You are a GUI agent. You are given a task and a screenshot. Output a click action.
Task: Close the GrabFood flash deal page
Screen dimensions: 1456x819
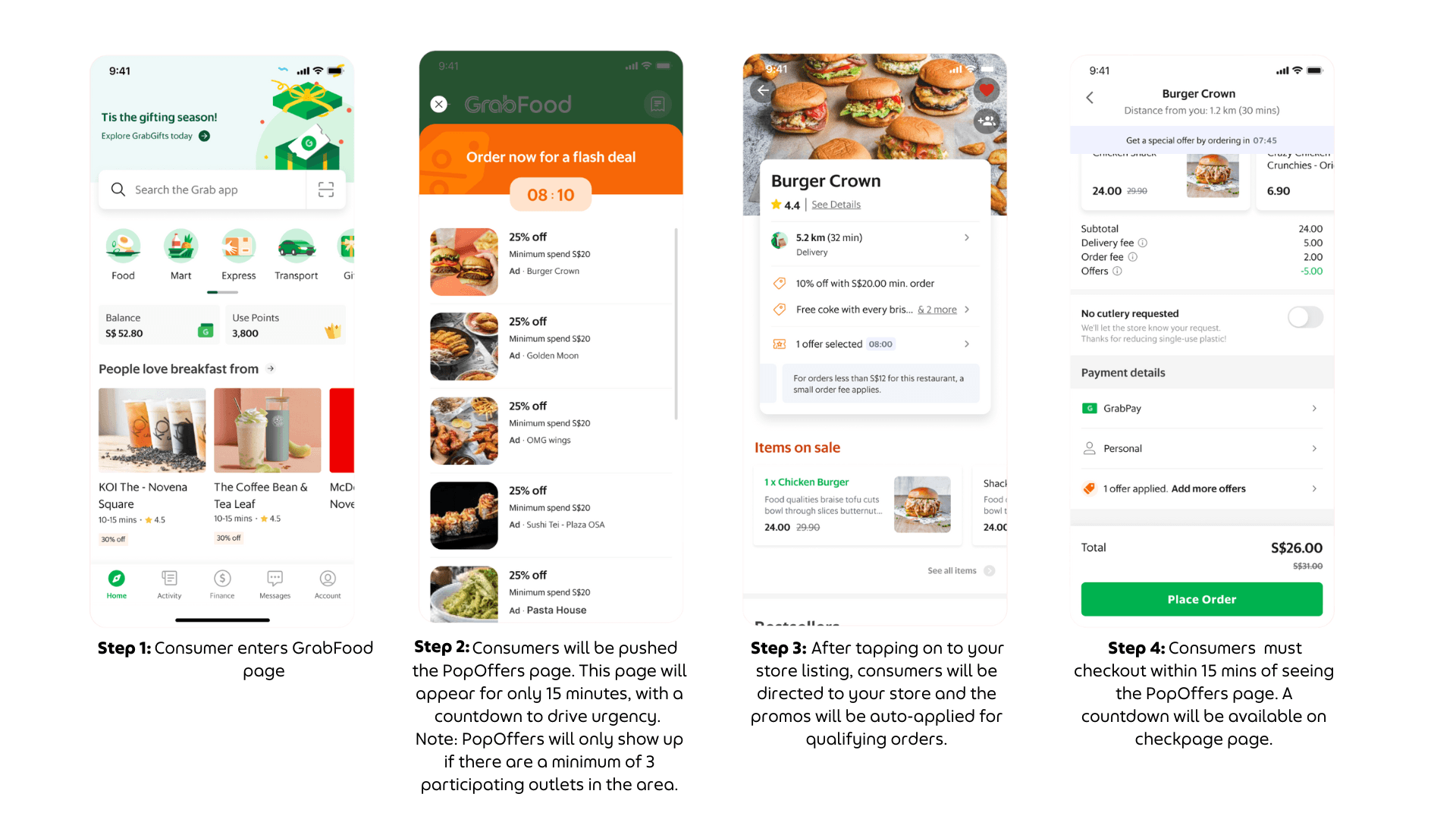(439, 104)
